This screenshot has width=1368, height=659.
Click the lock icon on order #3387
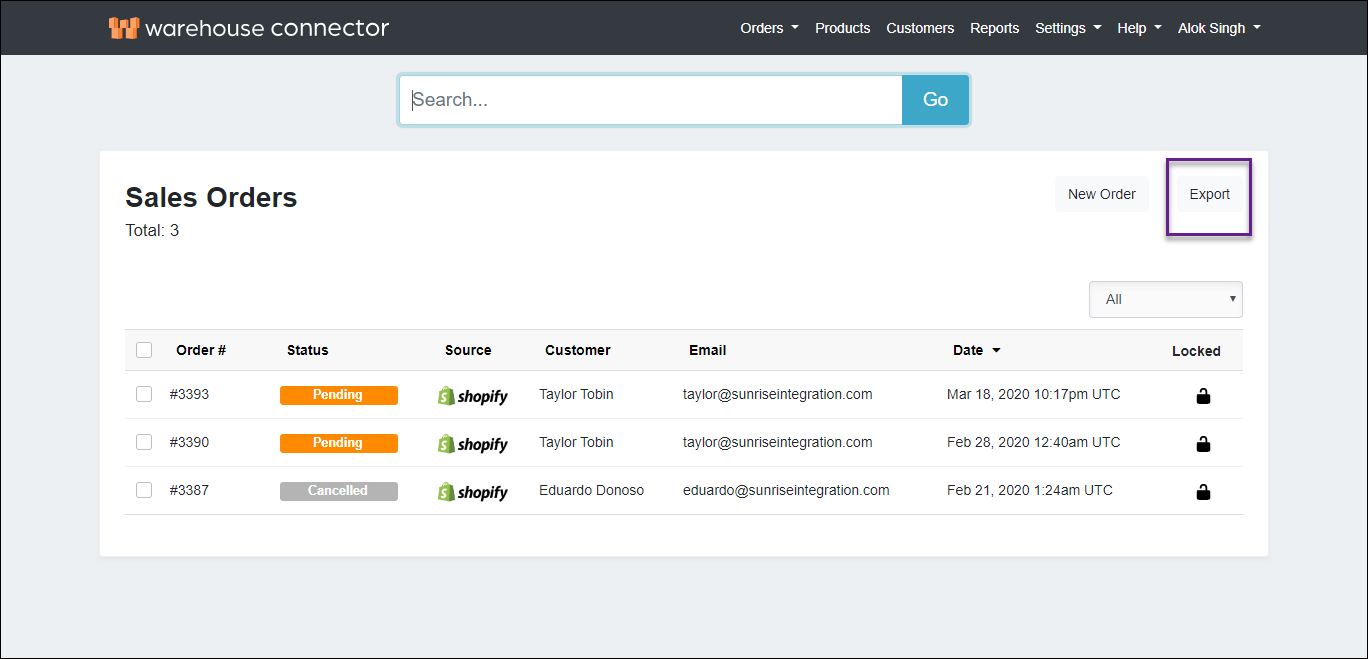click(x=1203, y=491)
